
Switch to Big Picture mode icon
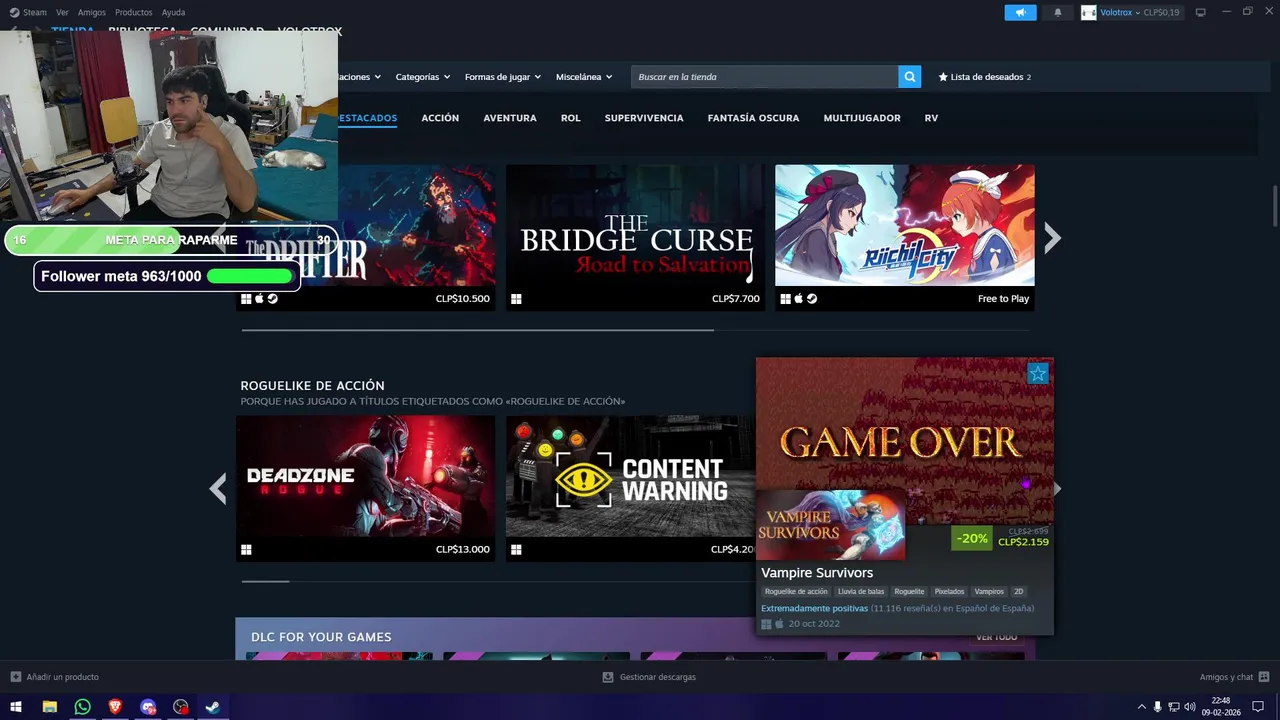[1200, 12]
